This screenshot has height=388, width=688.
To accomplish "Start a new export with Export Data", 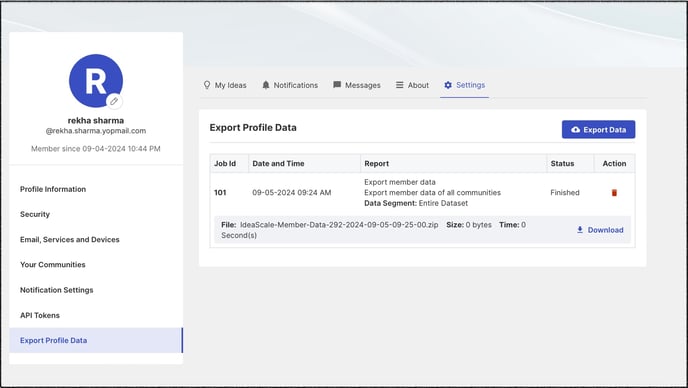I will click(598, 129).
